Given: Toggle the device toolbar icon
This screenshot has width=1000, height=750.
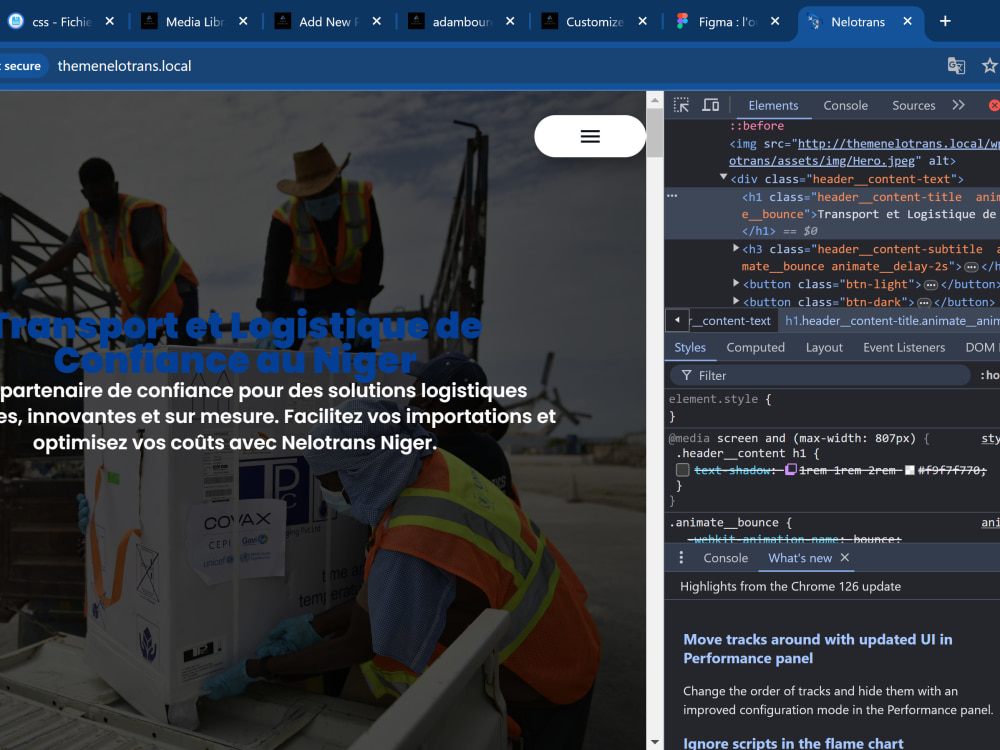Looking at the screenshot, I should [x=710, y=105].
